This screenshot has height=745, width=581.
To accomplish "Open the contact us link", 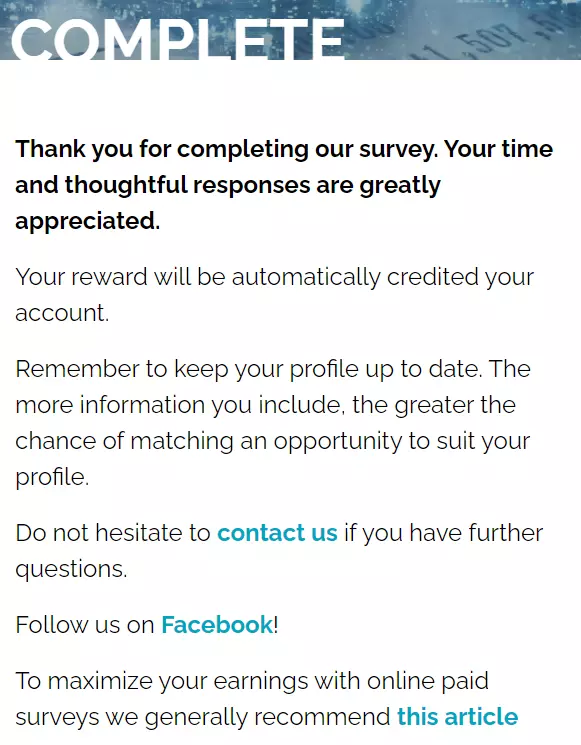I will click(277, 533).
